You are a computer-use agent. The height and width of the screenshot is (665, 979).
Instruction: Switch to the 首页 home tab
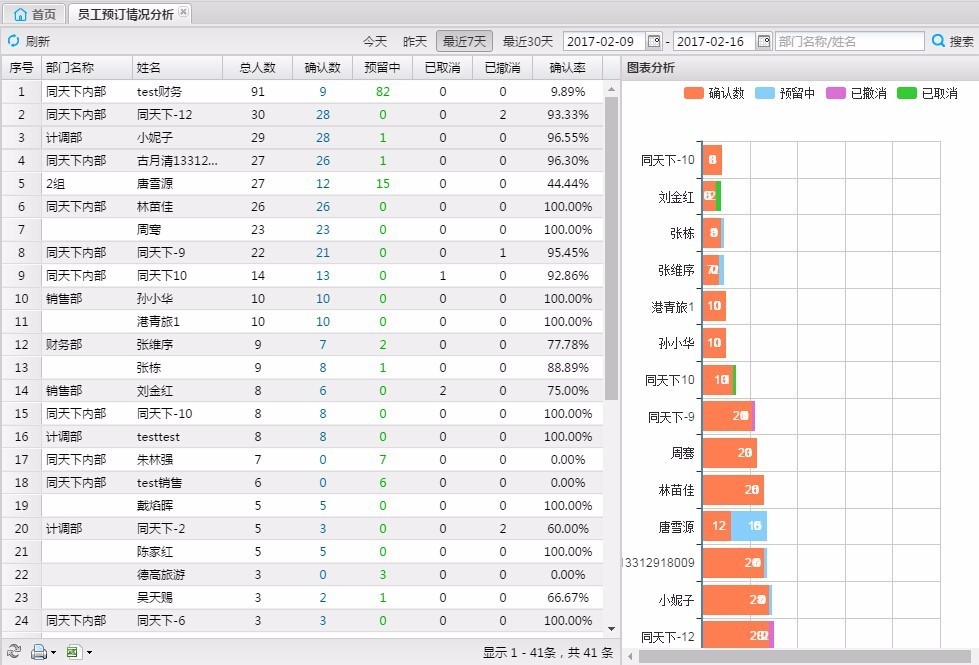35,14
